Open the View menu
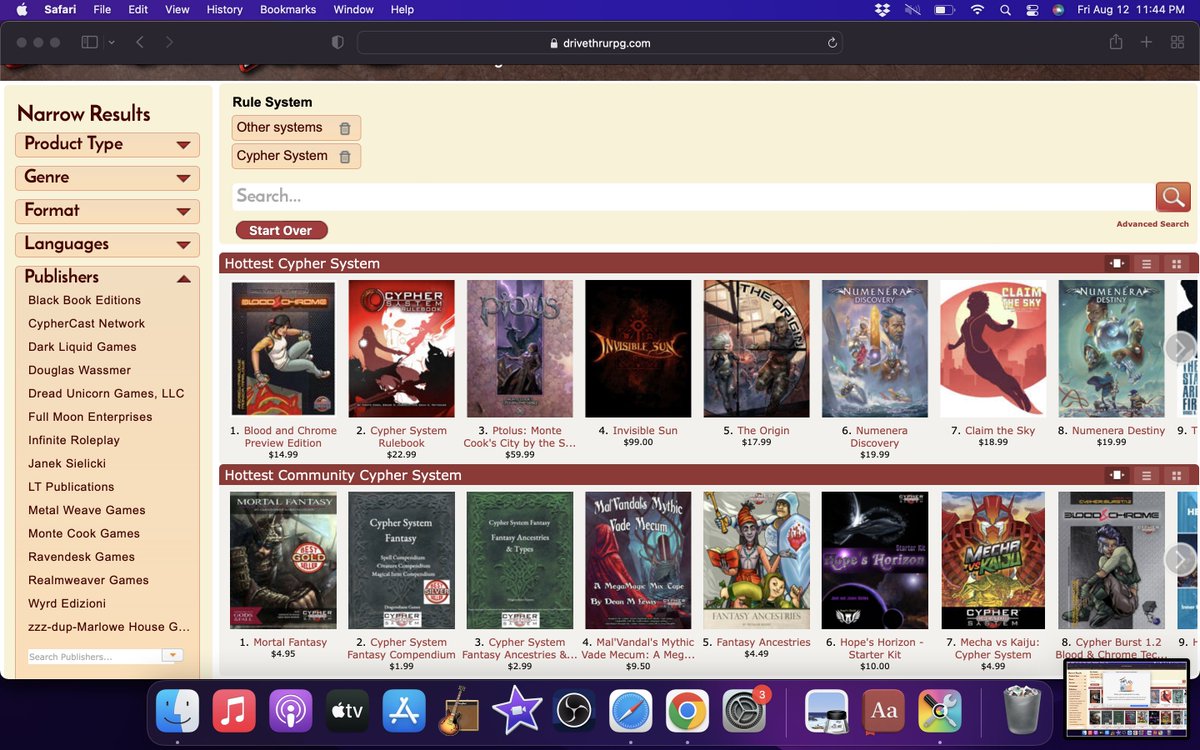The width and height of the screenshot is (1200, 750). (x=177, y=10)
